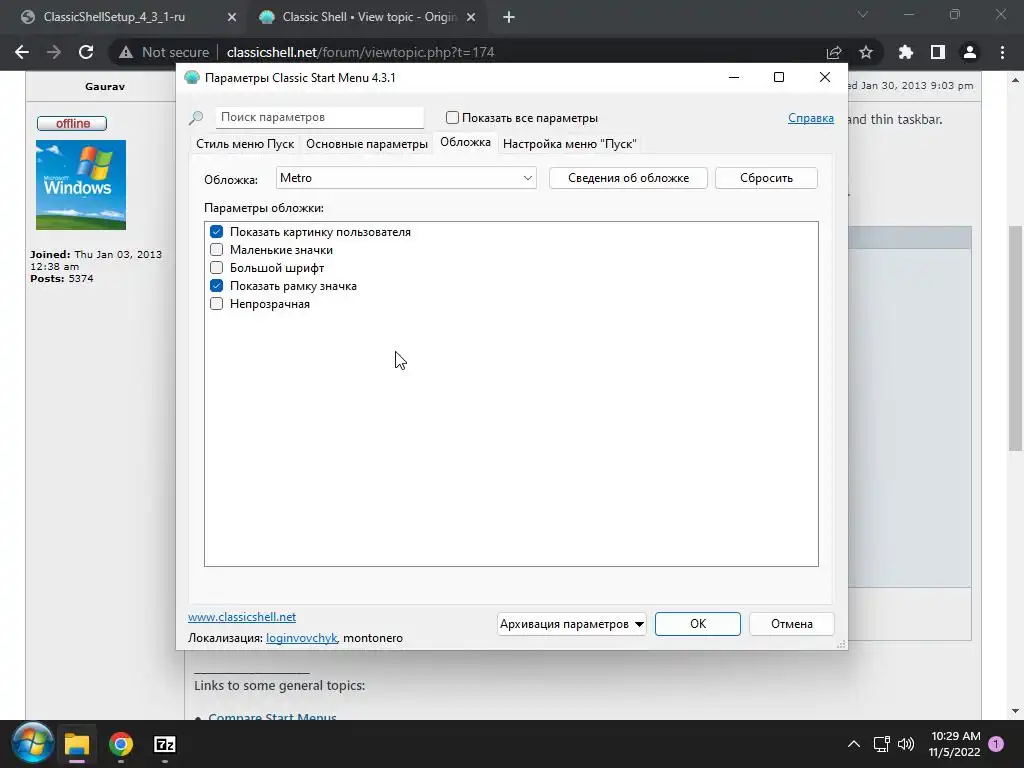Screen dimensions: 1024x768
Task: Open the notification center badge
Action: 996,744
